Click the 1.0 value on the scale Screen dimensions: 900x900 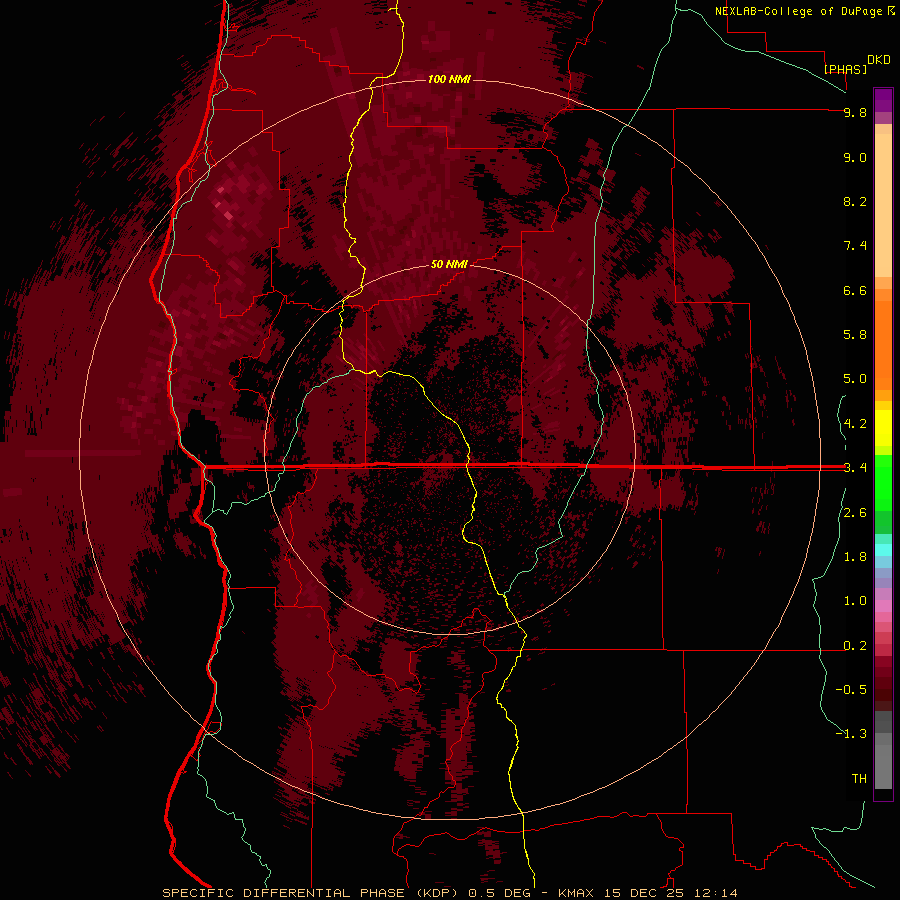[x=855, y=601]
